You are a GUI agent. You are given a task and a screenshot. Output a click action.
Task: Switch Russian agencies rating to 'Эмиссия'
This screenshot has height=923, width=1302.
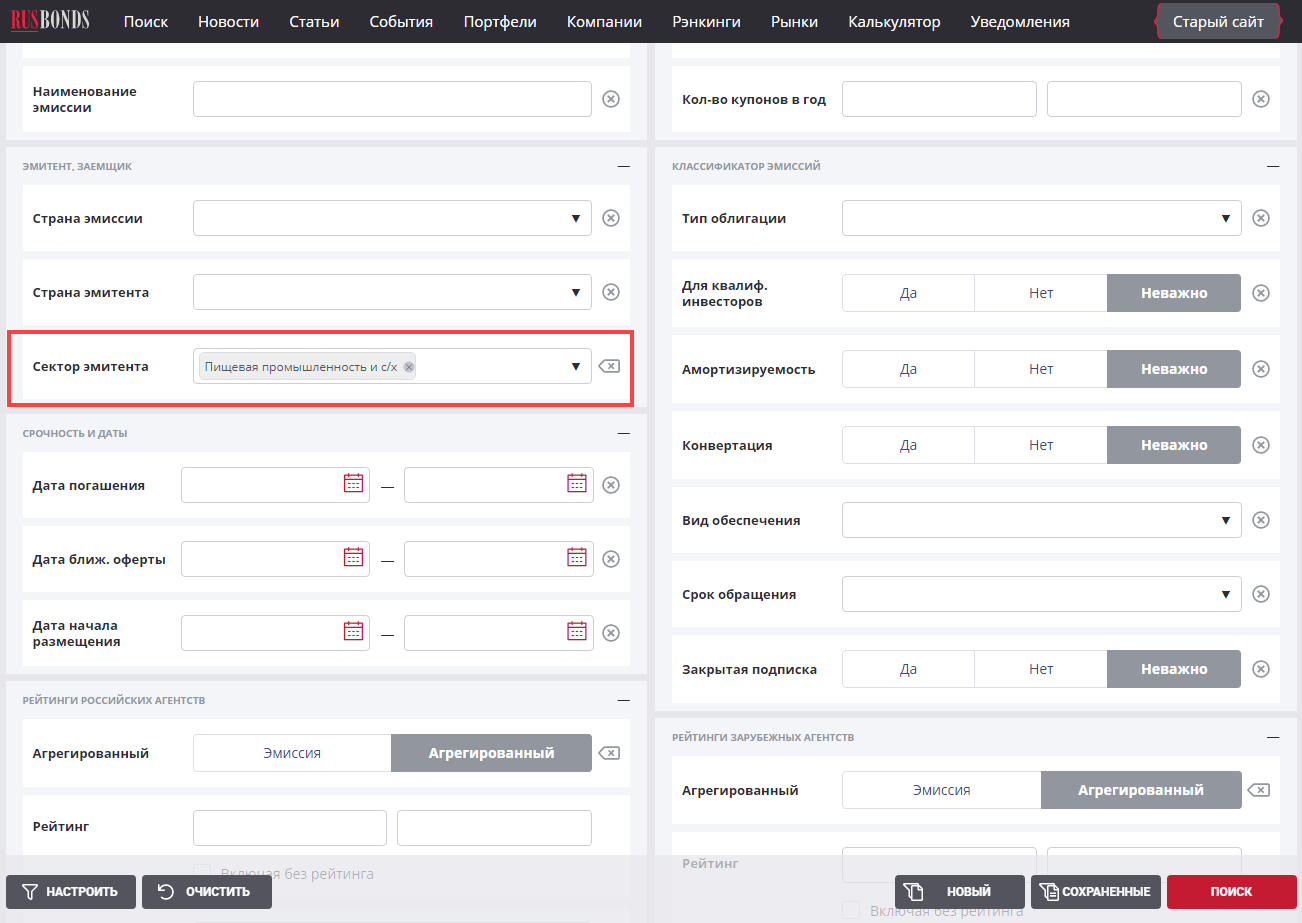[x=292, y=753]
